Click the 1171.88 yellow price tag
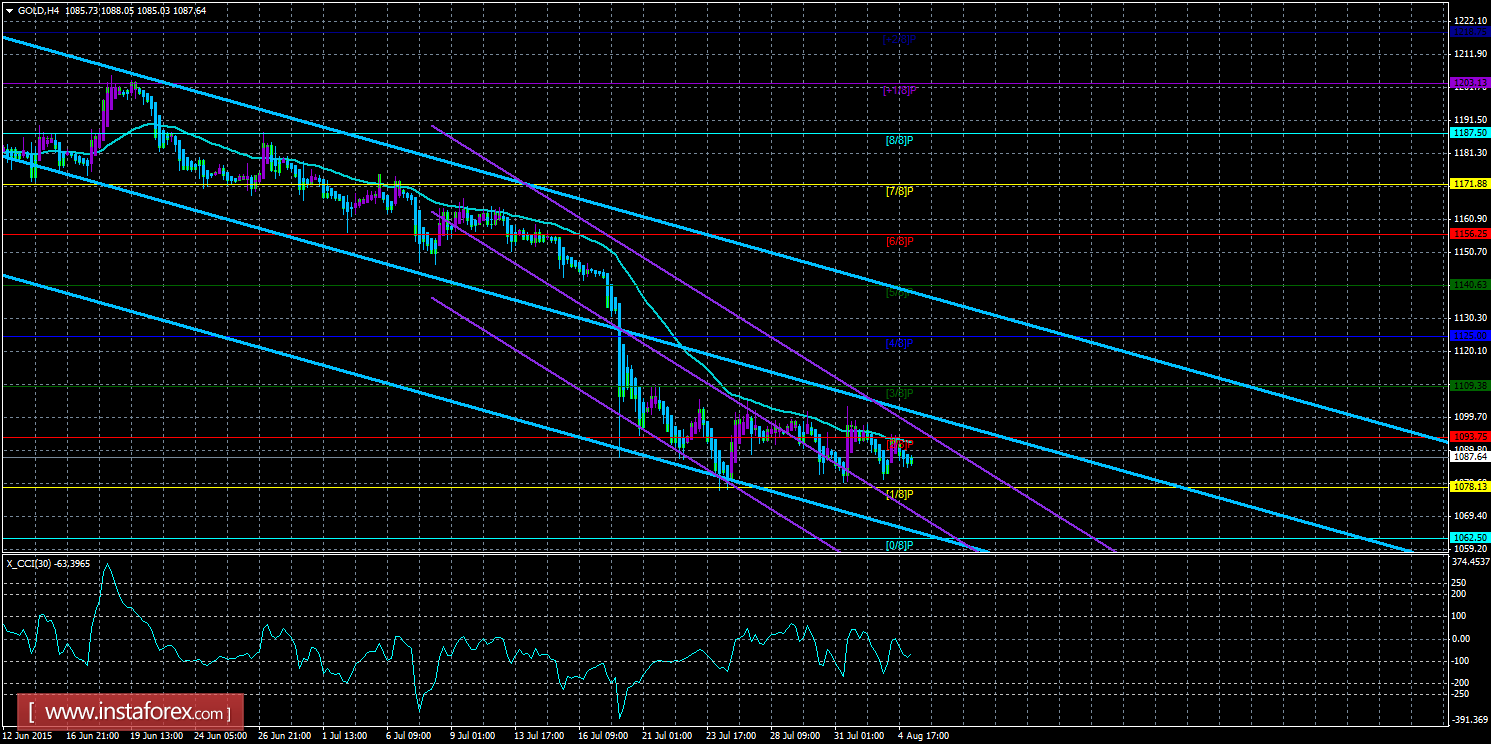Screen dimensions: 1491x744 point(1470,183)
